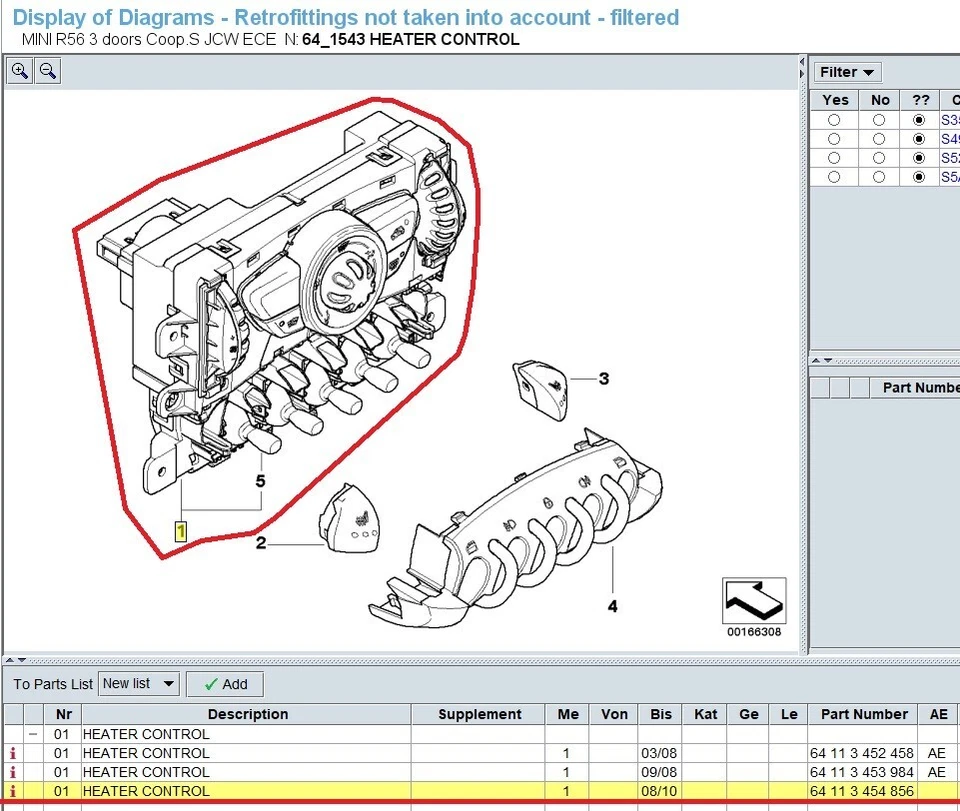This screenshot has height=811, width=960.
Task: Open the Filter dropdown menu
Action: click(847, 72)
